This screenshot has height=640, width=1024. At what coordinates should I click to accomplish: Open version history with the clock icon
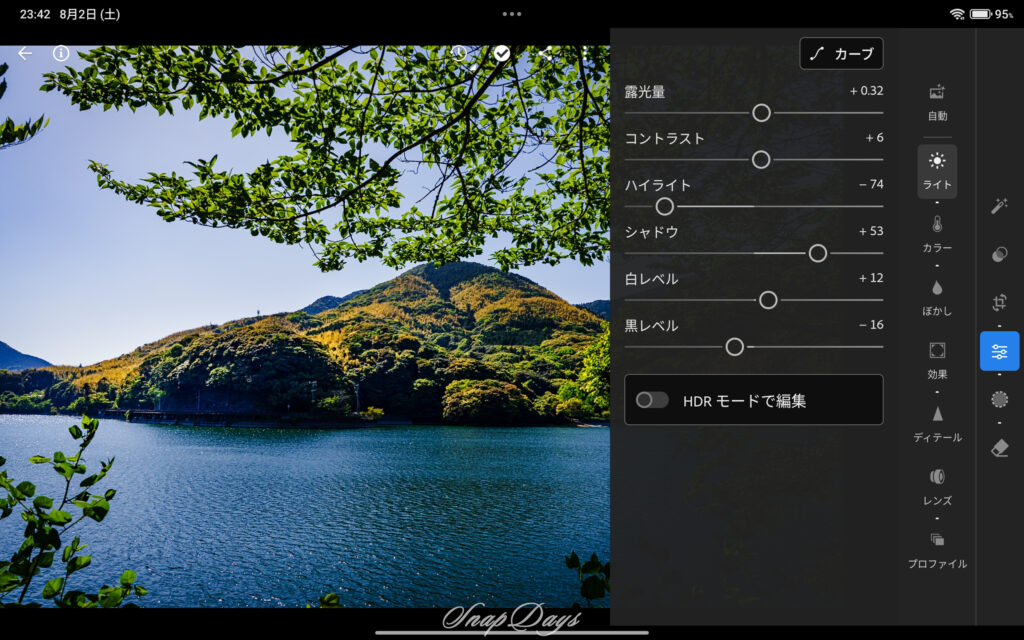click(x=459, y=52)
